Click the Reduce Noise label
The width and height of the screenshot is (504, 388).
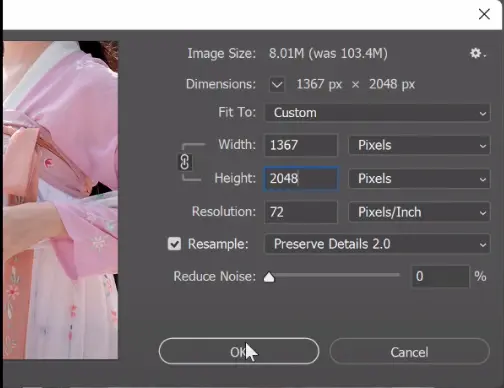(215, 276)
